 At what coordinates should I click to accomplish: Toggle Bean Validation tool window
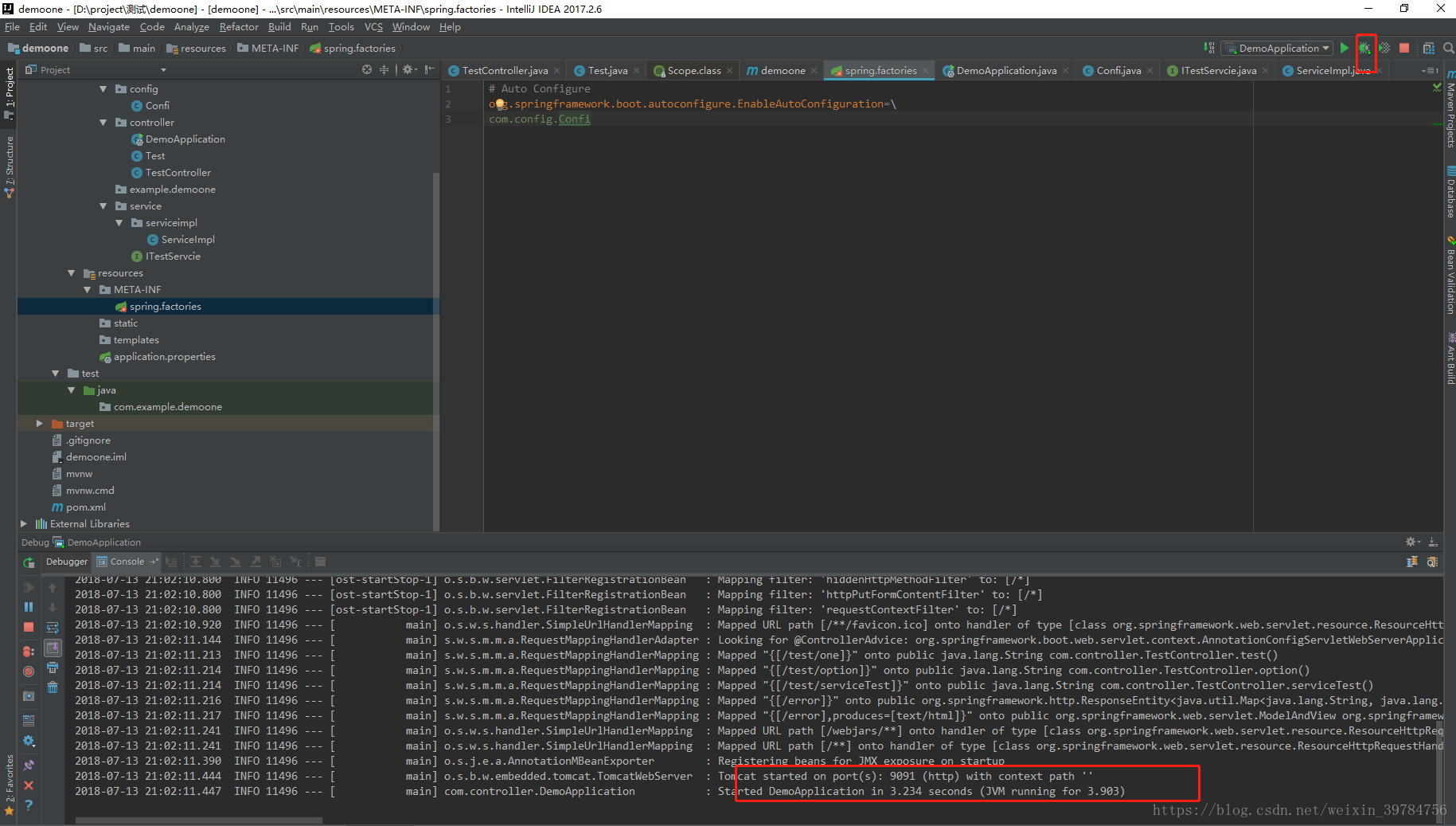coord(1450,276)
